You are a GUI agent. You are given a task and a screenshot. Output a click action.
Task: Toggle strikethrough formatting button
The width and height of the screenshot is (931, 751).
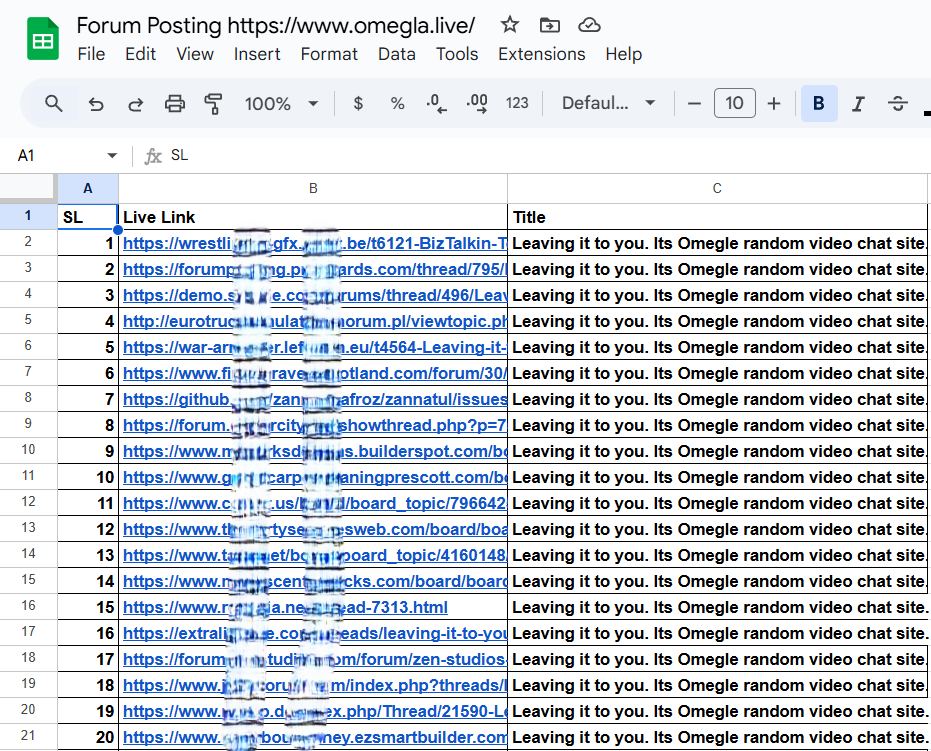click(898, 103)
